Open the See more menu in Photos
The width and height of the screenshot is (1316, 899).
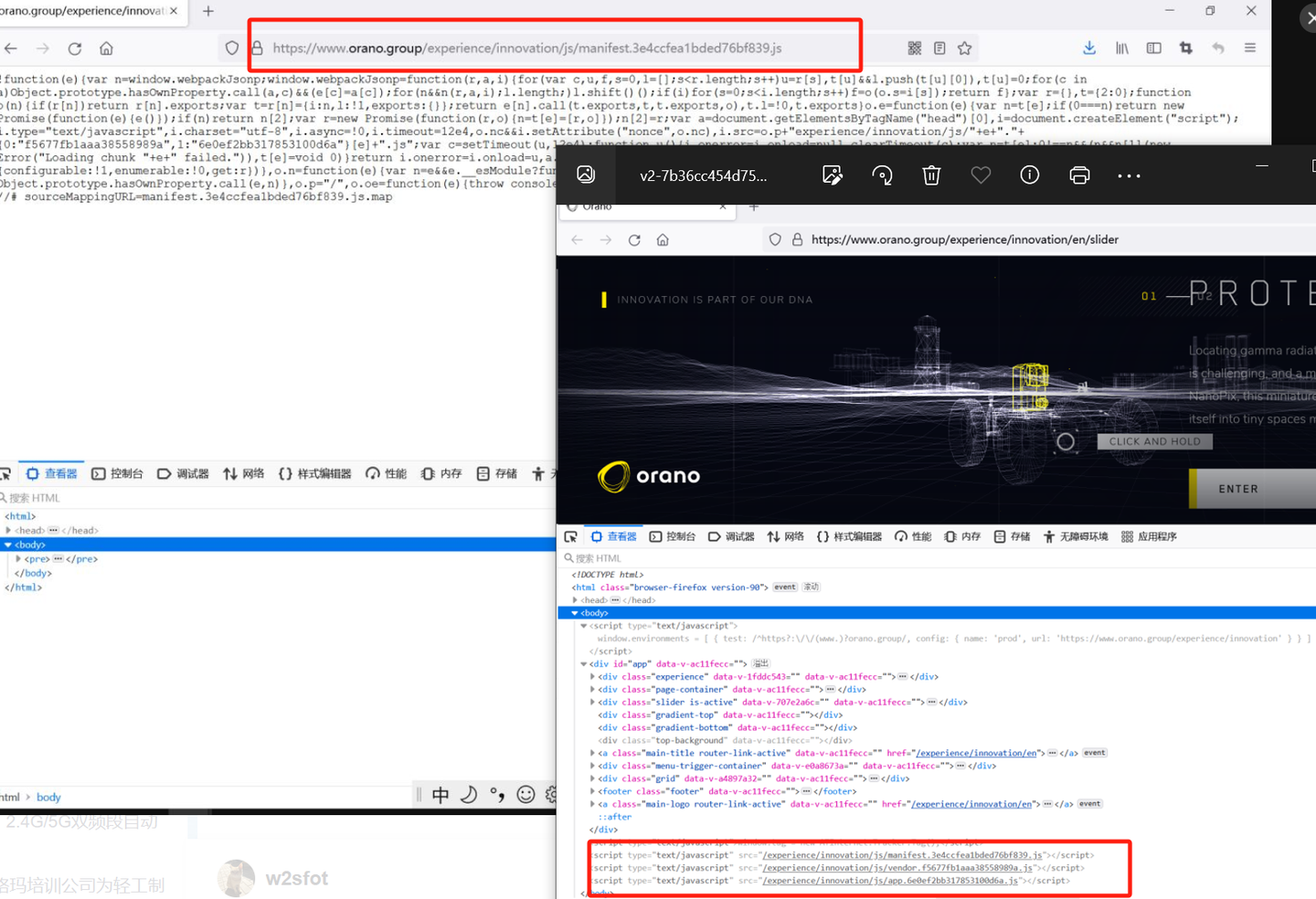[1129, 175]
